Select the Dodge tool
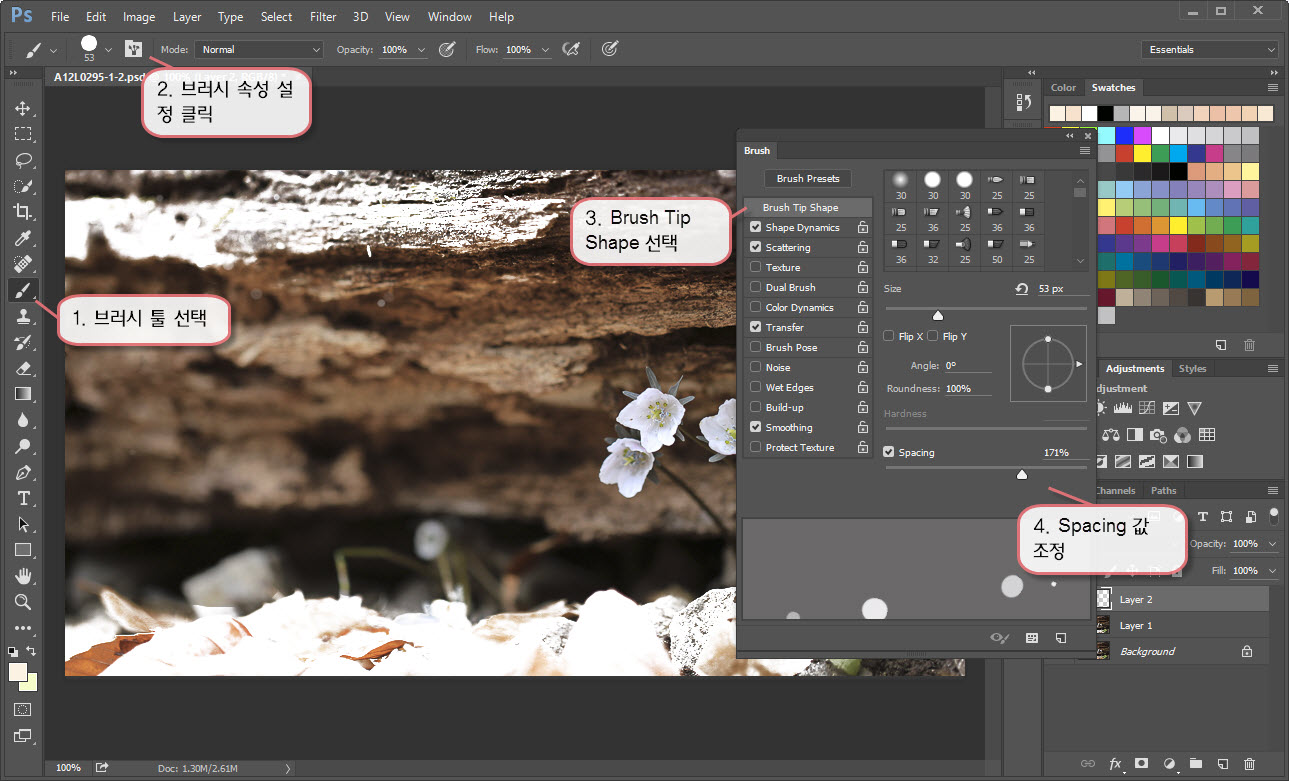The image size is (1289, 781). point(23,446)
